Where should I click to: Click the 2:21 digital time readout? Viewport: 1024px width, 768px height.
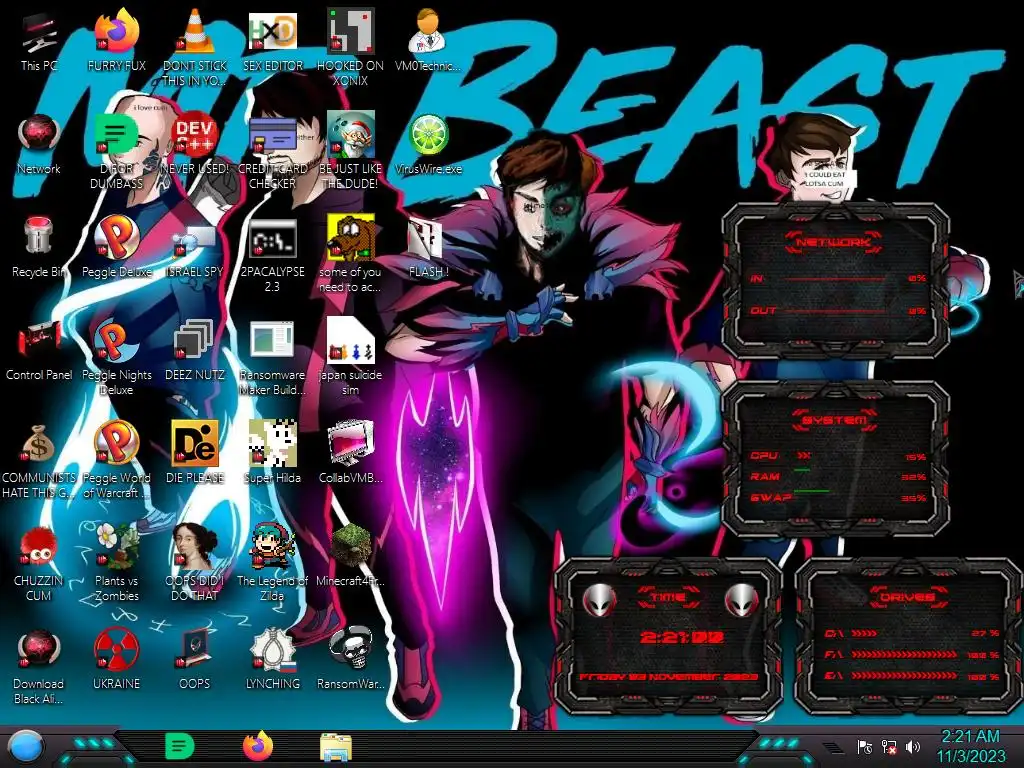pos(682,637)
